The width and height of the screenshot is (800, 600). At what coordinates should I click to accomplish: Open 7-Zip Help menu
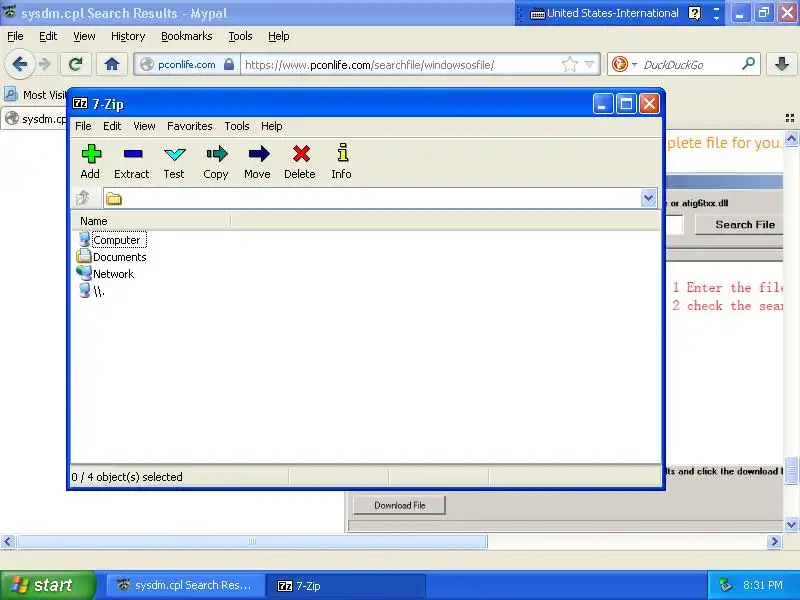coord(271,126)
